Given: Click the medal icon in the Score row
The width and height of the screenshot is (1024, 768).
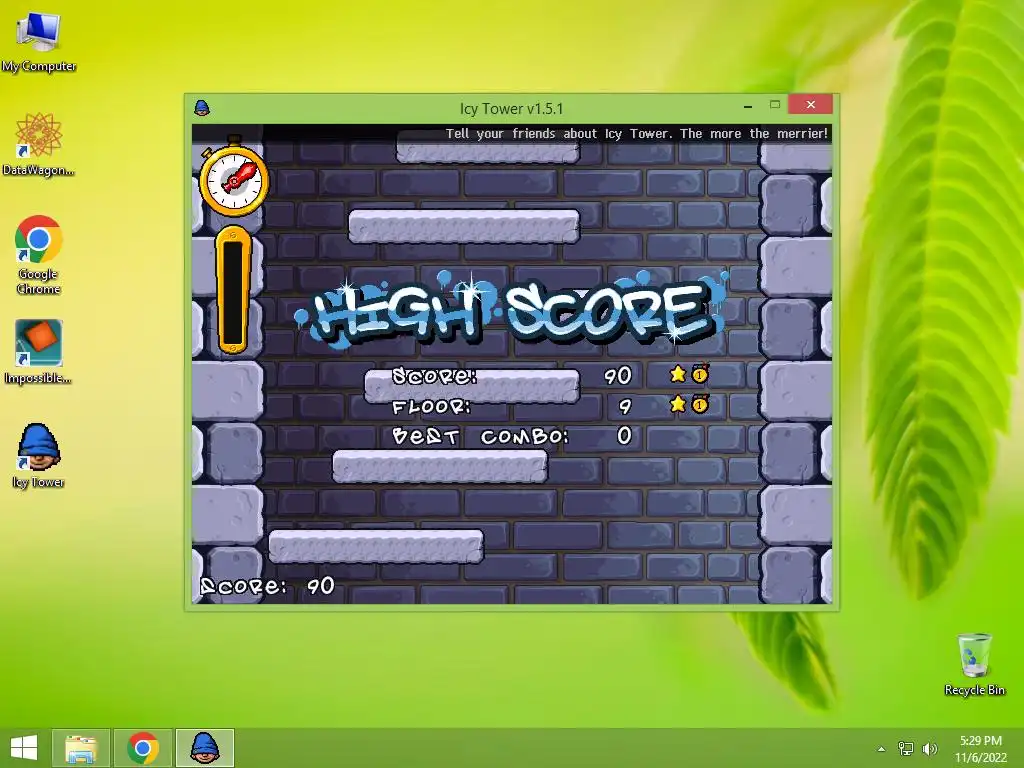Looking at the screenshot, I should click(x=700, y=374).
